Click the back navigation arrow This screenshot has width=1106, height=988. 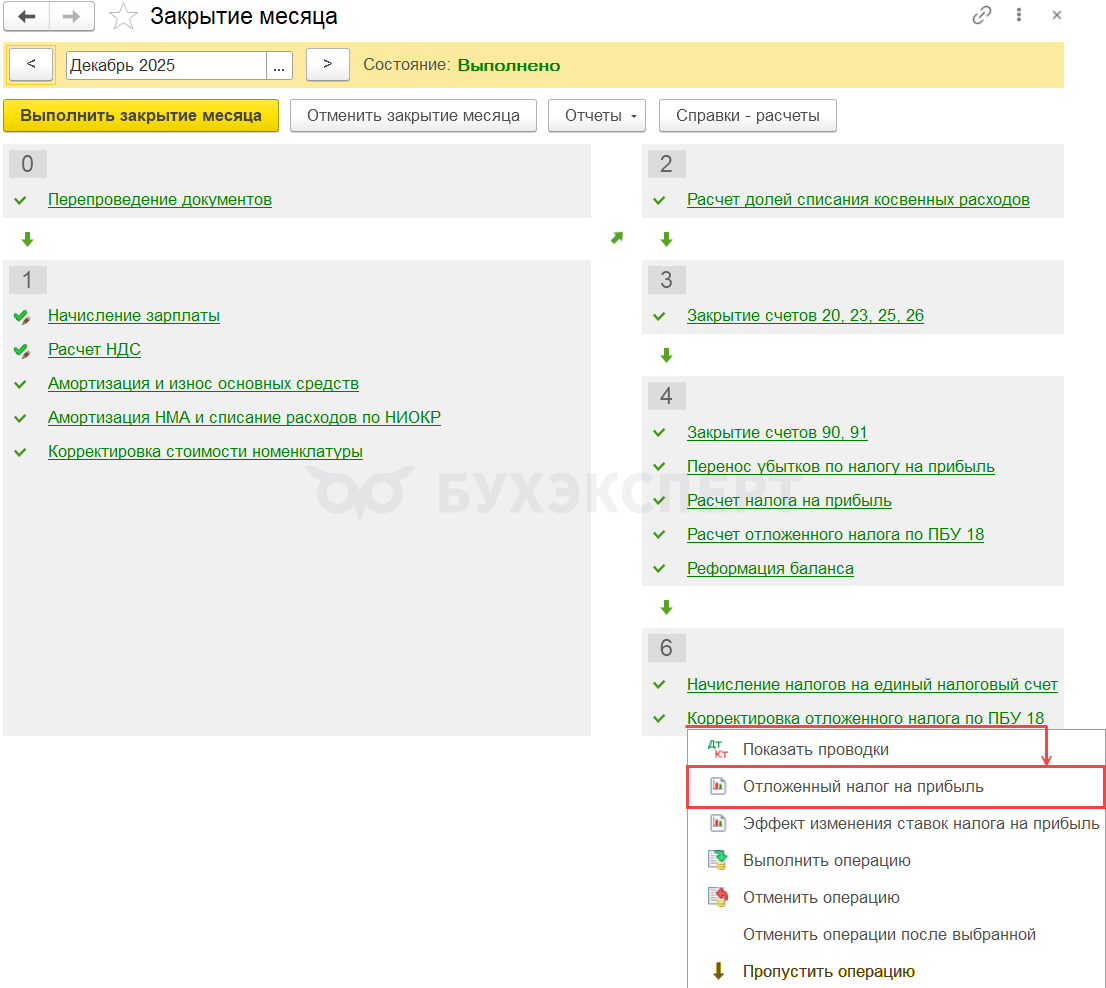(x=28, y=16)
